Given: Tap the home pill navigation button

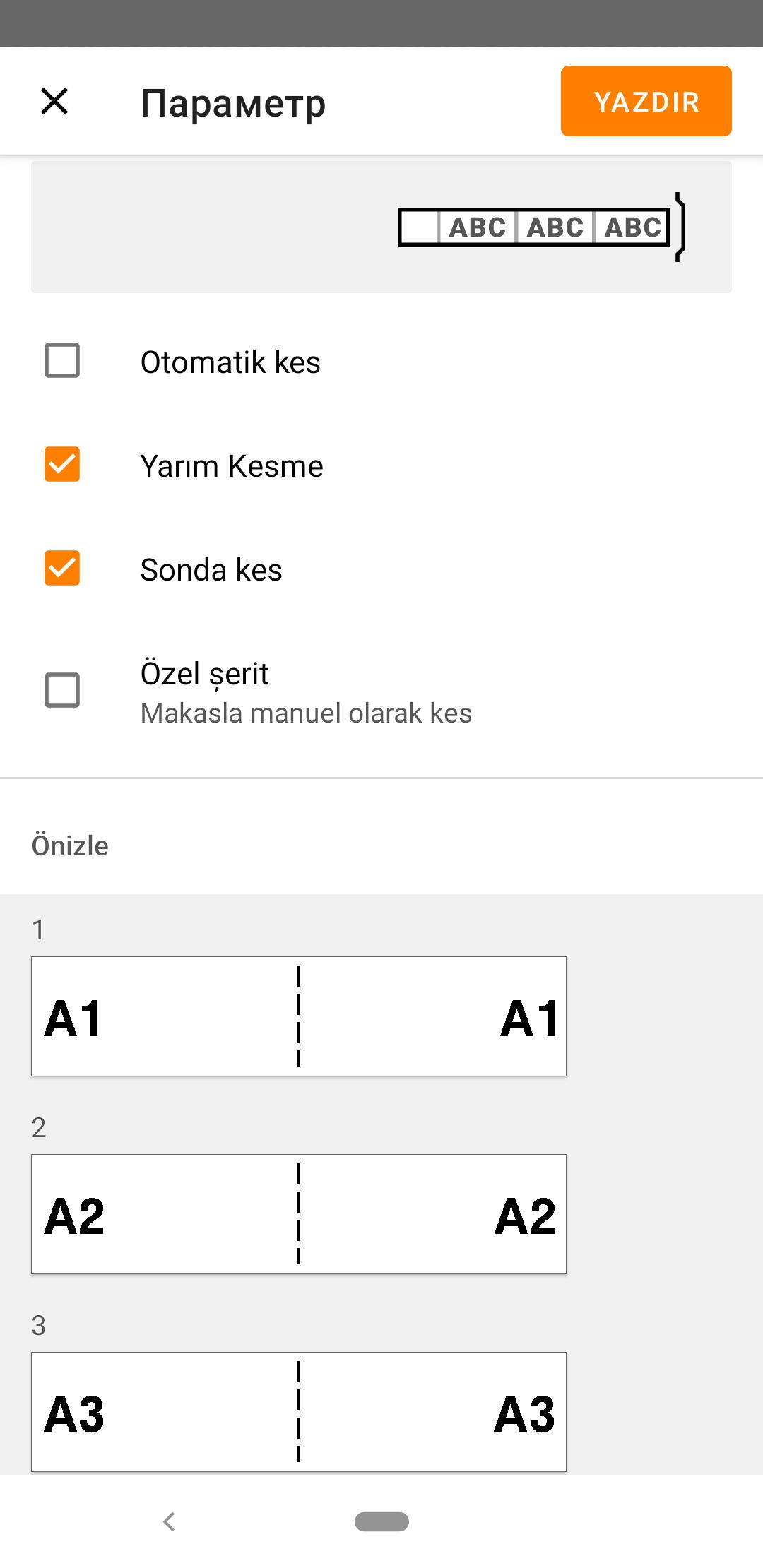Looking at the screenshot, I should tap(381, 1521).
